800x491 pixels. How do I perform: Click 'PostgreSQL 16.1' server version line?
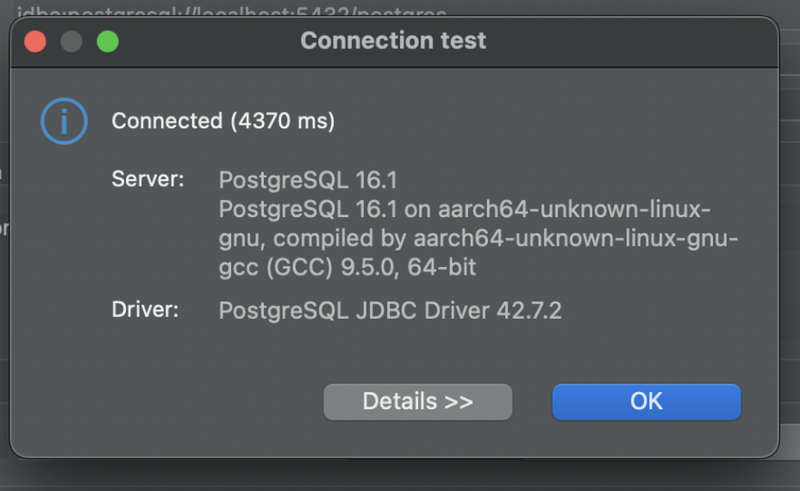pyautogui.click(x=308, y=180)
